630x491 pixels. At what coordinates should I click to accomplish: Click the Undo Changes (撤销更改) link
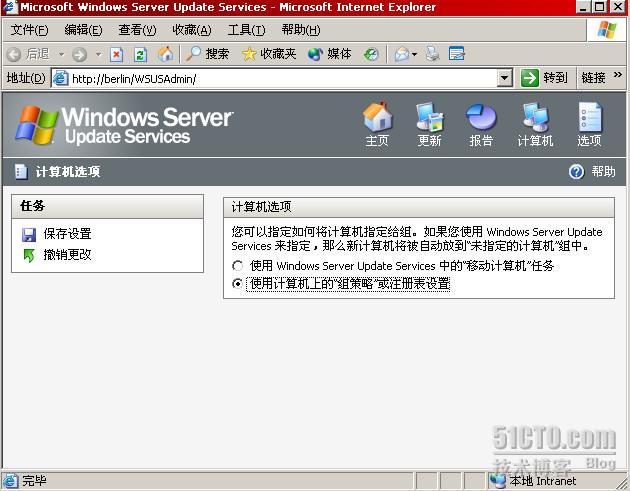[x=68, y=255]
